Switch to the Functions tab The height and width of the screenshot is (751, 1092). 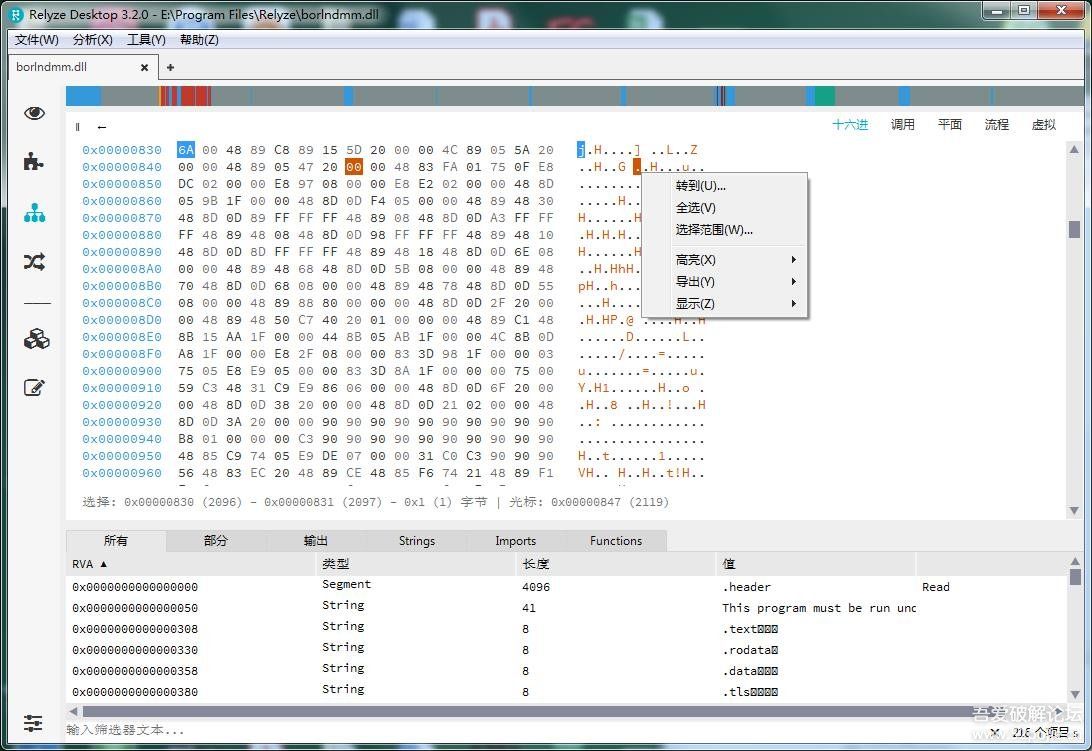coord(616,540)
